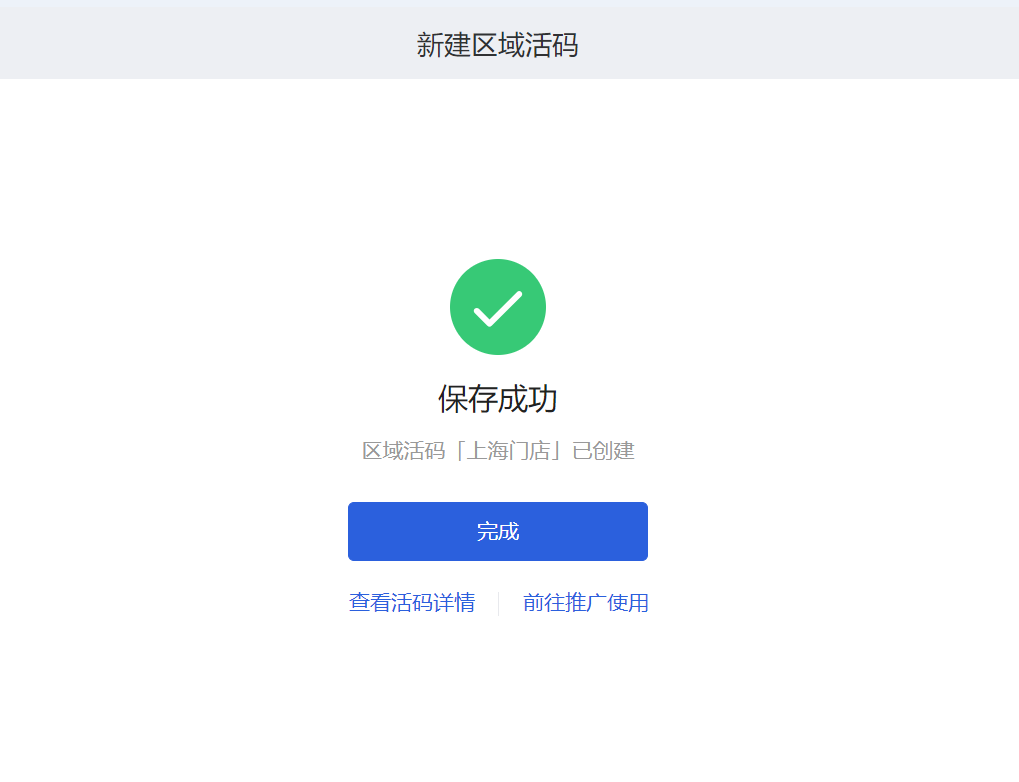View details of the created 活码
Image resolution: width=1019 pixels, height=782 pixels.
tap(412, 603)
